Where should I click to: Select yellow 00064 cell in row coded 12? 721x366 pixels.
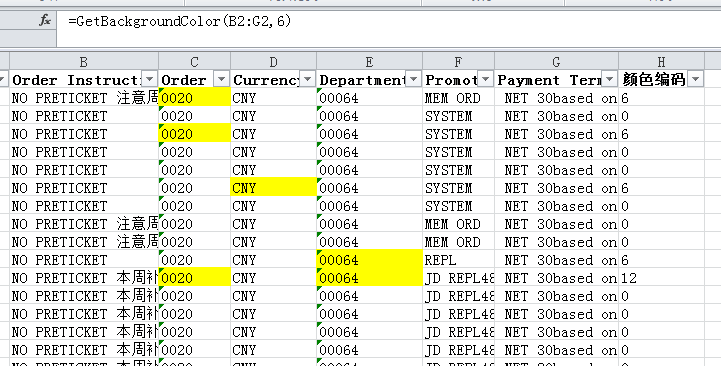(369, 278)
